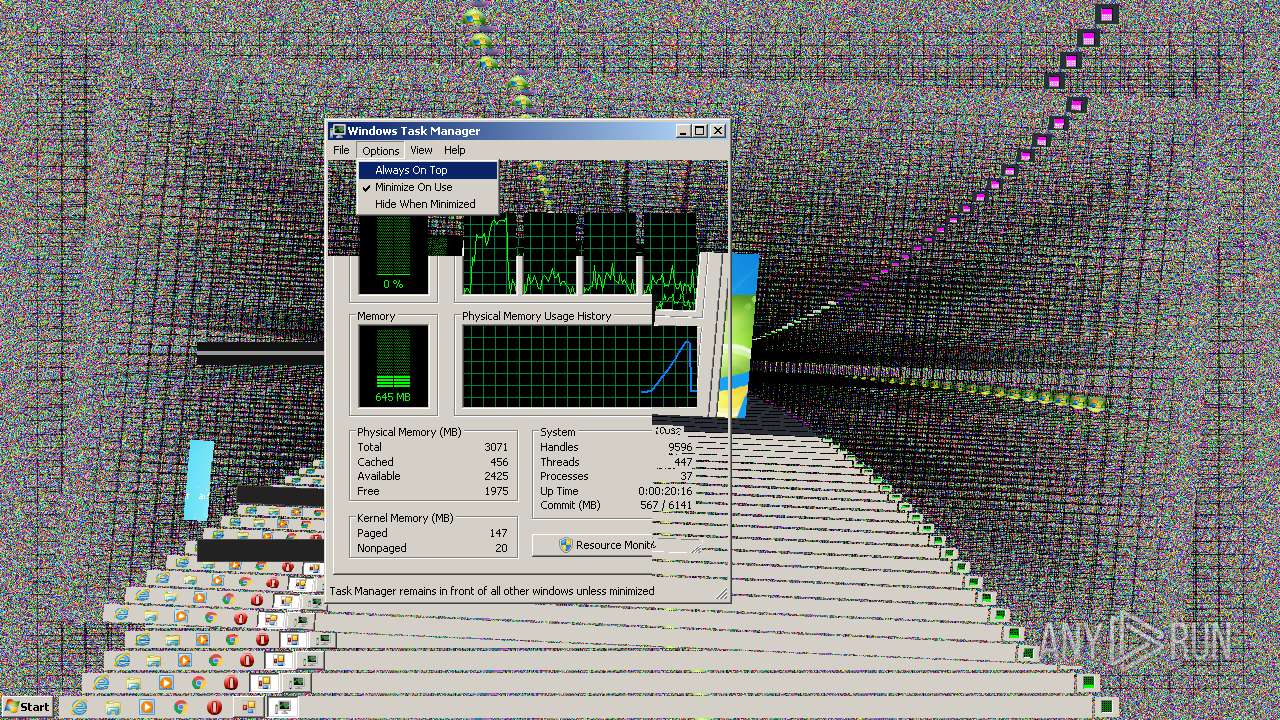Toggle the Always On Top option

click(x=428, y=170)
